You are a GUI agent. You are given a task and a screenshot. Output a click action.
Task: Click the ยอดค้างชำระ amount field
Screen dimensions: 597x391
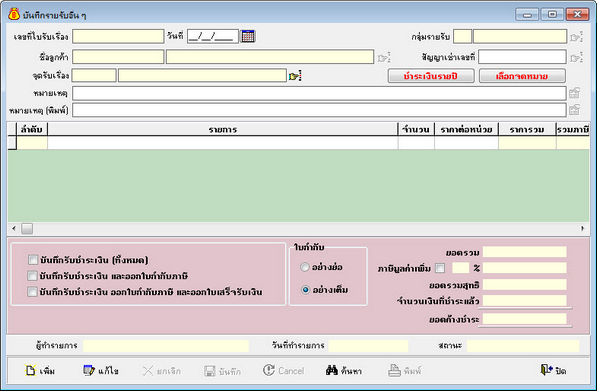525,319
